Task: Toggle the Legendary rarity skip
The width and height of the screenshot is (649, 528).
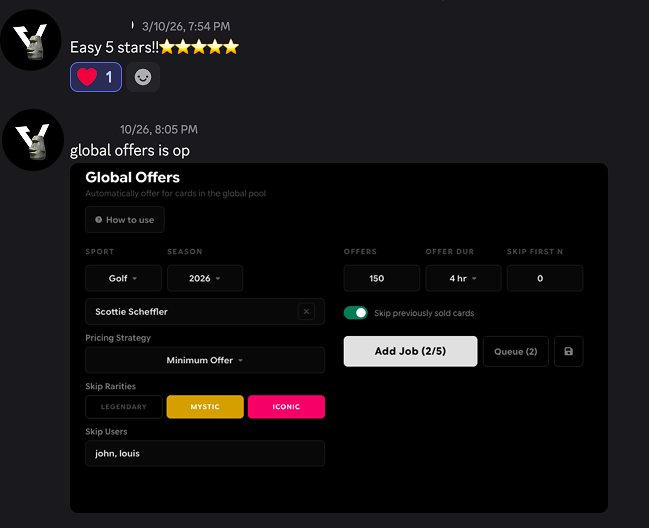Action: click(x=124, y=407)
